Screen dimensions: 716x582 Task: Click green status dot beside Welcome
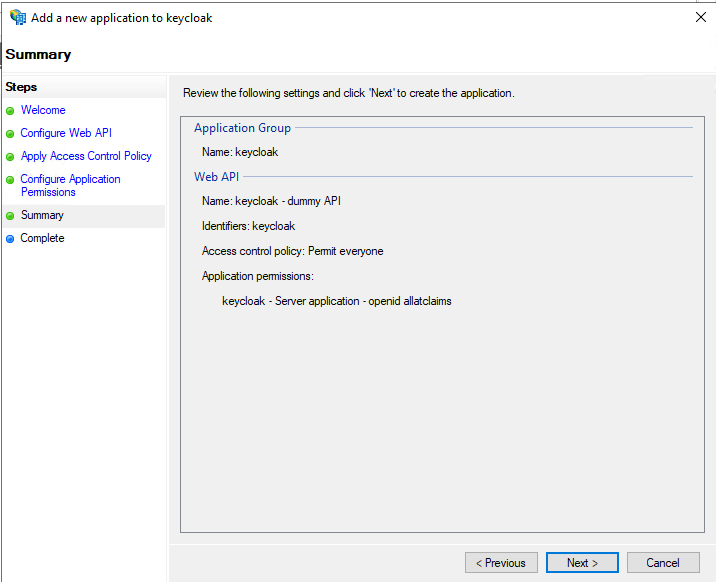click(10, 111)
